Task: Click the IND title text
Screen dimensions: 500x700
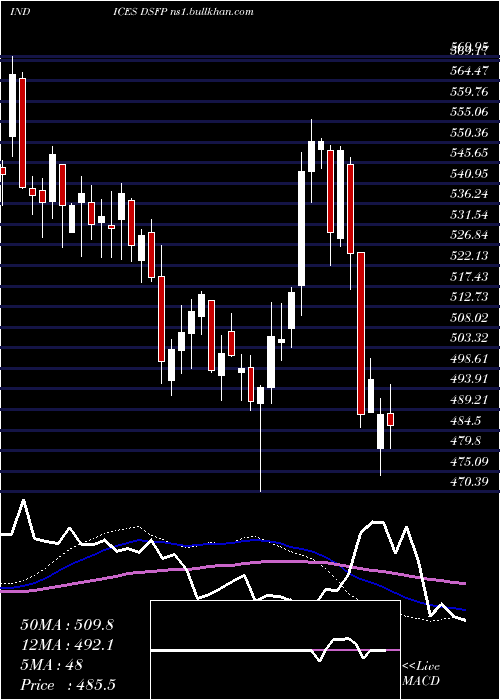Action: click(x=20, y=12)
